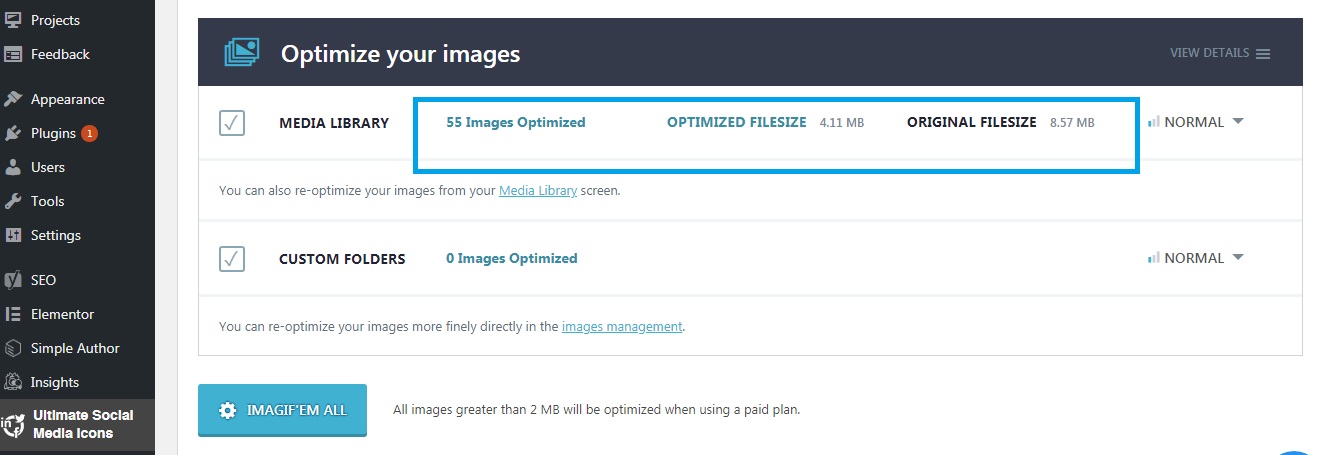The width and height of the screenshot is (1321, 455).
Task: Open the Simple Author menu item
Action: [x=77, y=348]
